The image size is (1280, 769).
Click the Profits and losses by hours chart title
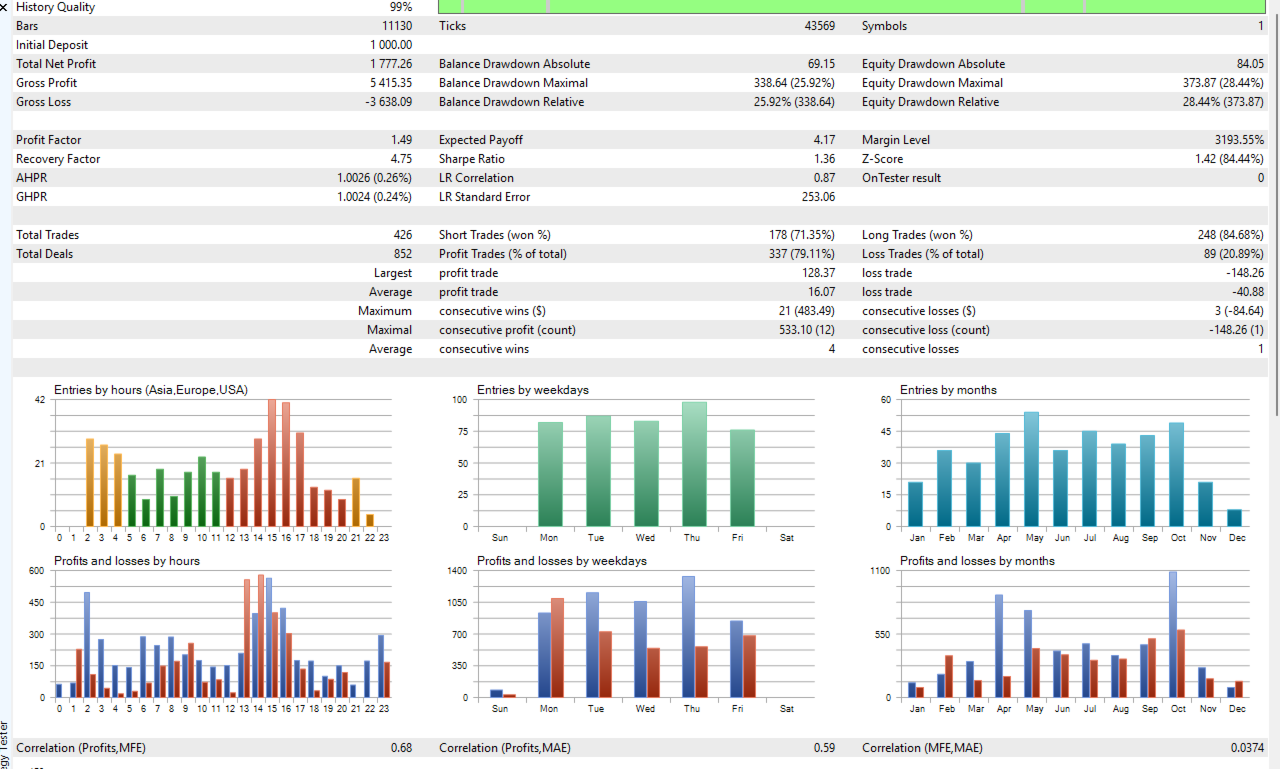click(127, 561)
